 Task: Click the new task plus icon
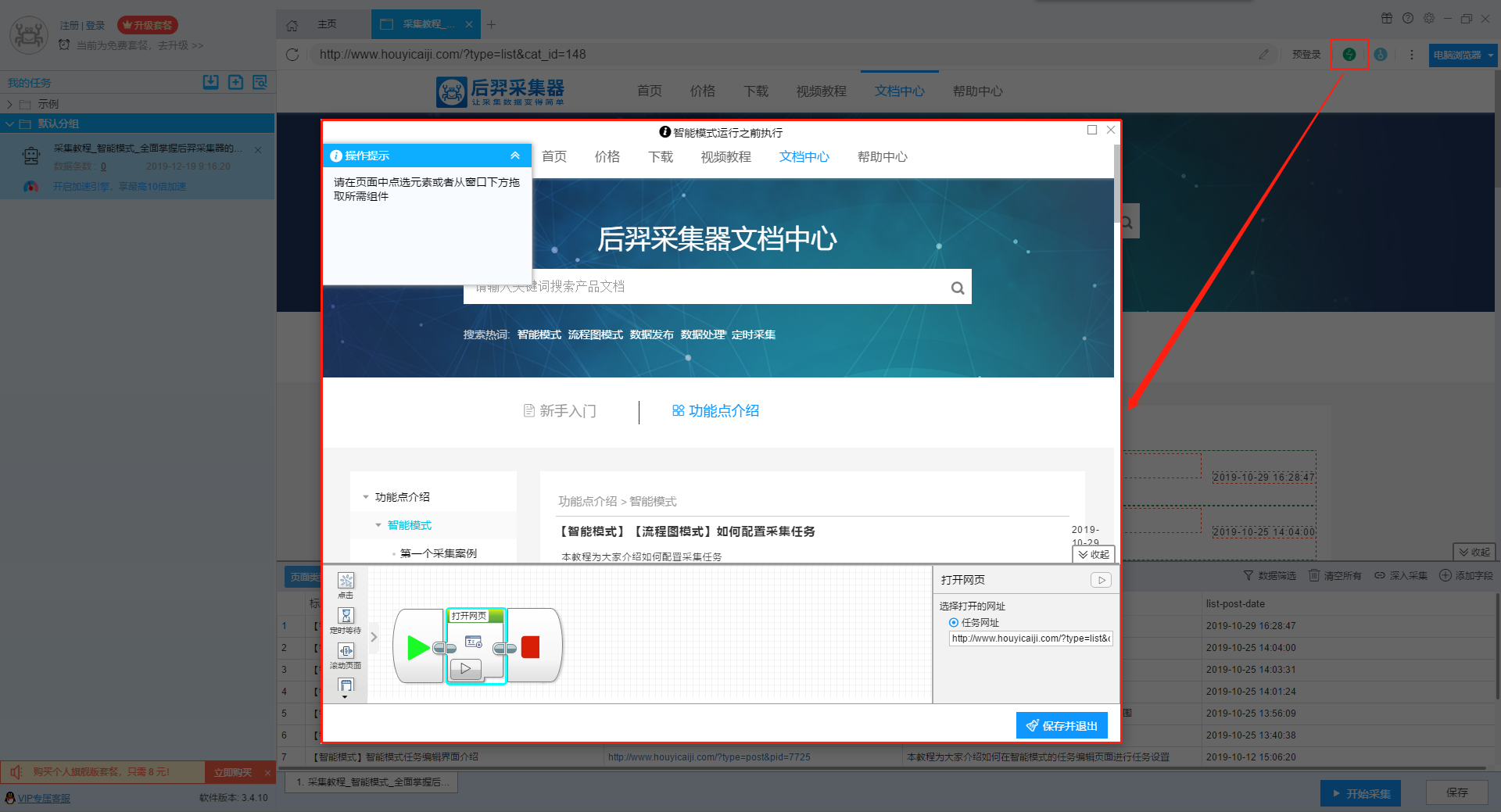[235, 82]
